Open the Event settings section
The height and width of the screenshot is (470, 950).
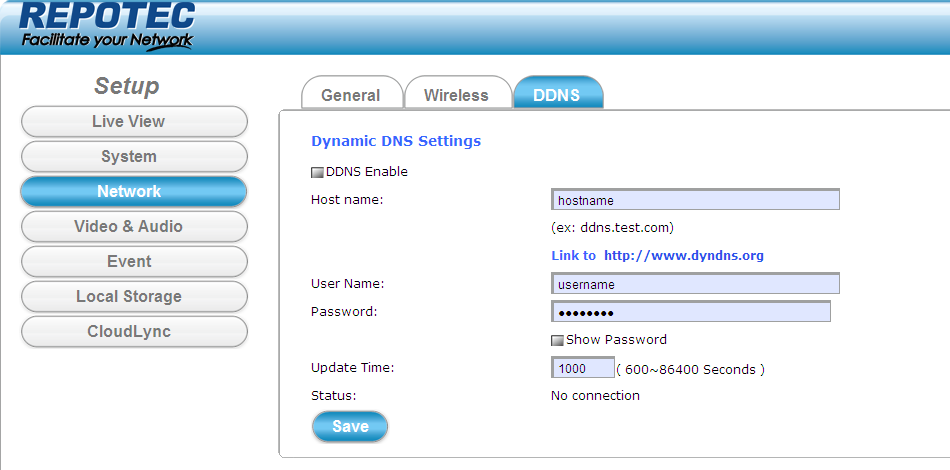click(x=134, y=262)
